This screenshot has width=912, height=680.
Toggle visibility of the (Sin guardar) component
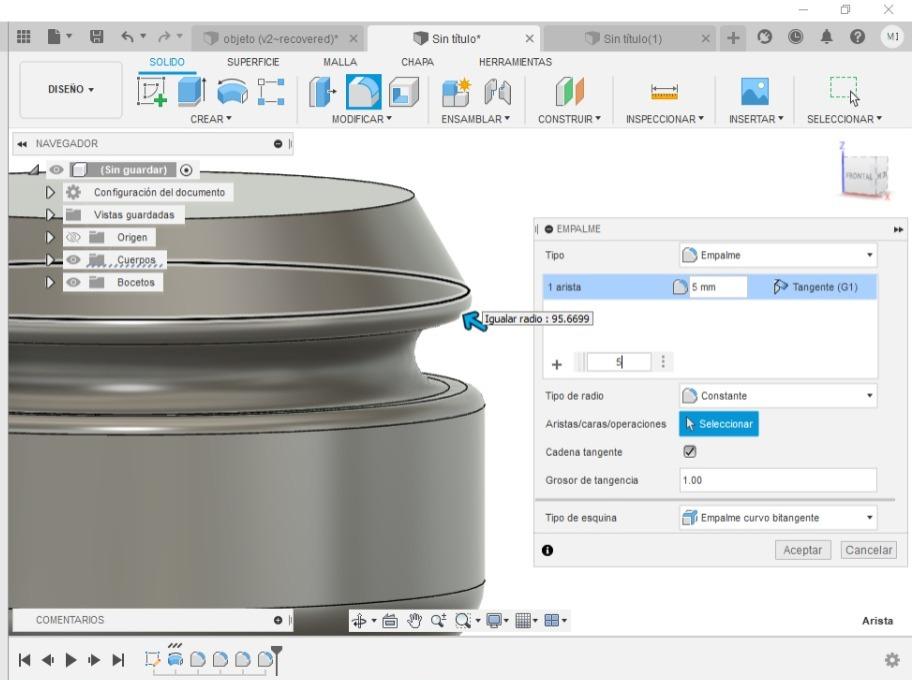pyautogui.click(x=56, y=170)
